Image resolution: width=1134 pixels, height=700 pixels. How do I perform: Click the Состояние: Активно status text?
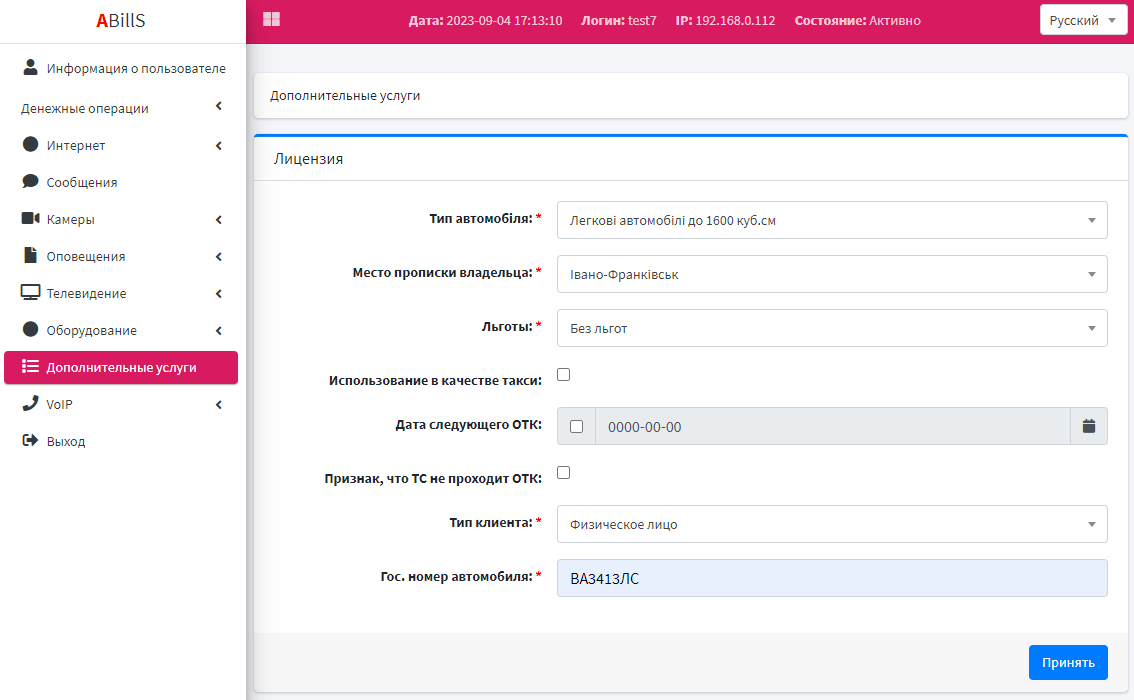point(858,20)
